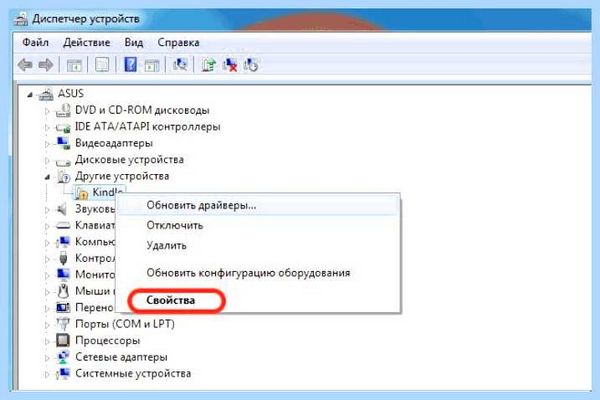Viewport: 600px width, 400px height.
Task: Click the ASUS computer icon
Action: point(46,94)
